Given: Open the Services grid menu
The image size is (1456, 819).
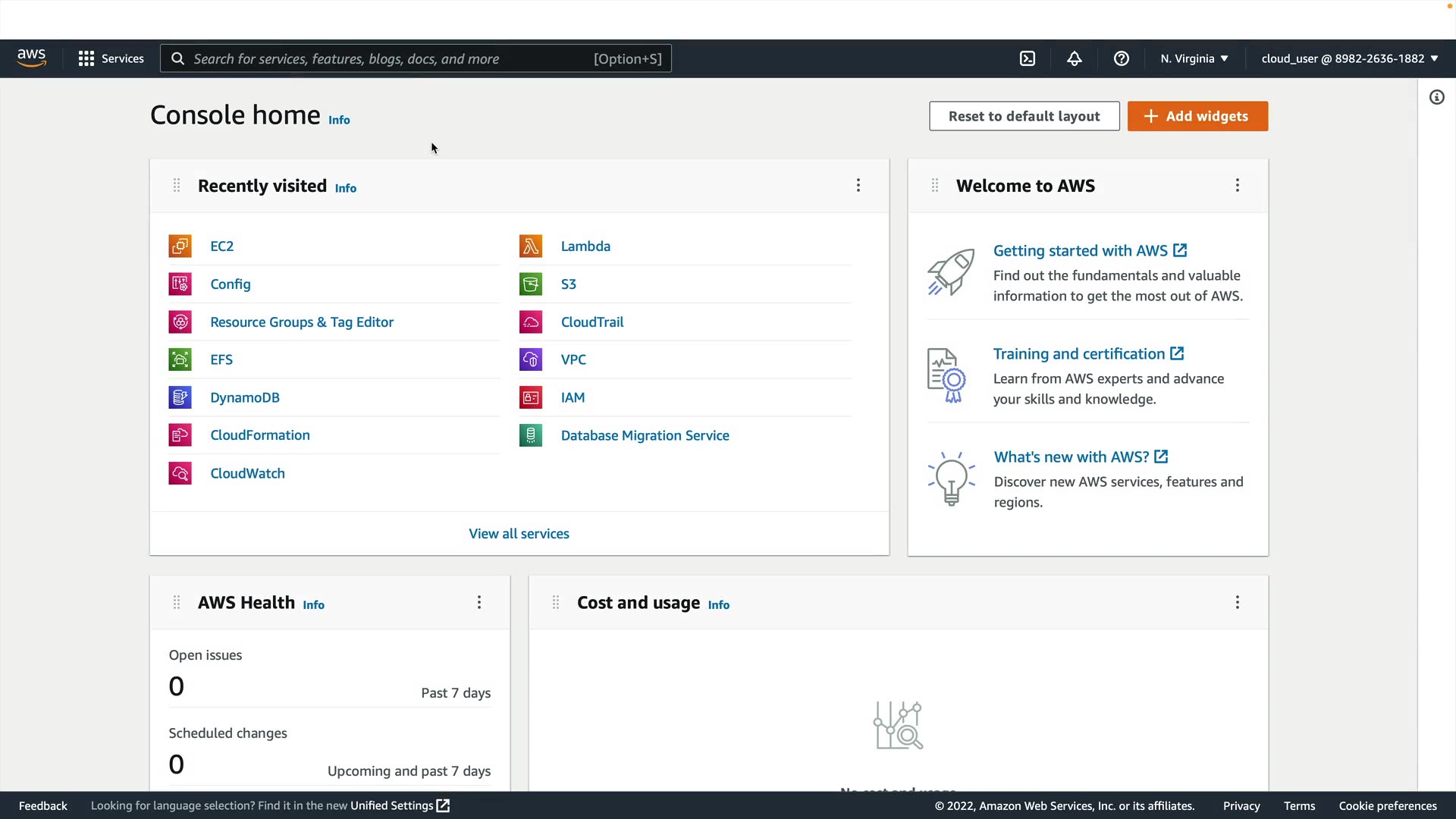Looking at the screenshot, I should (x=111, y=58).
